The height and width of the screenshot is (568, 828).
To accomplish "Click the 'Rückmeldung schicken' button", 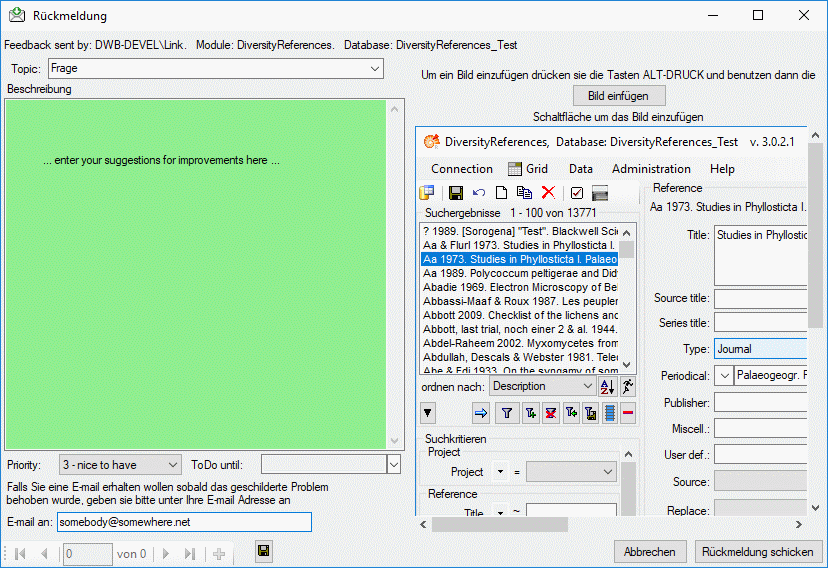I will 758,552.
